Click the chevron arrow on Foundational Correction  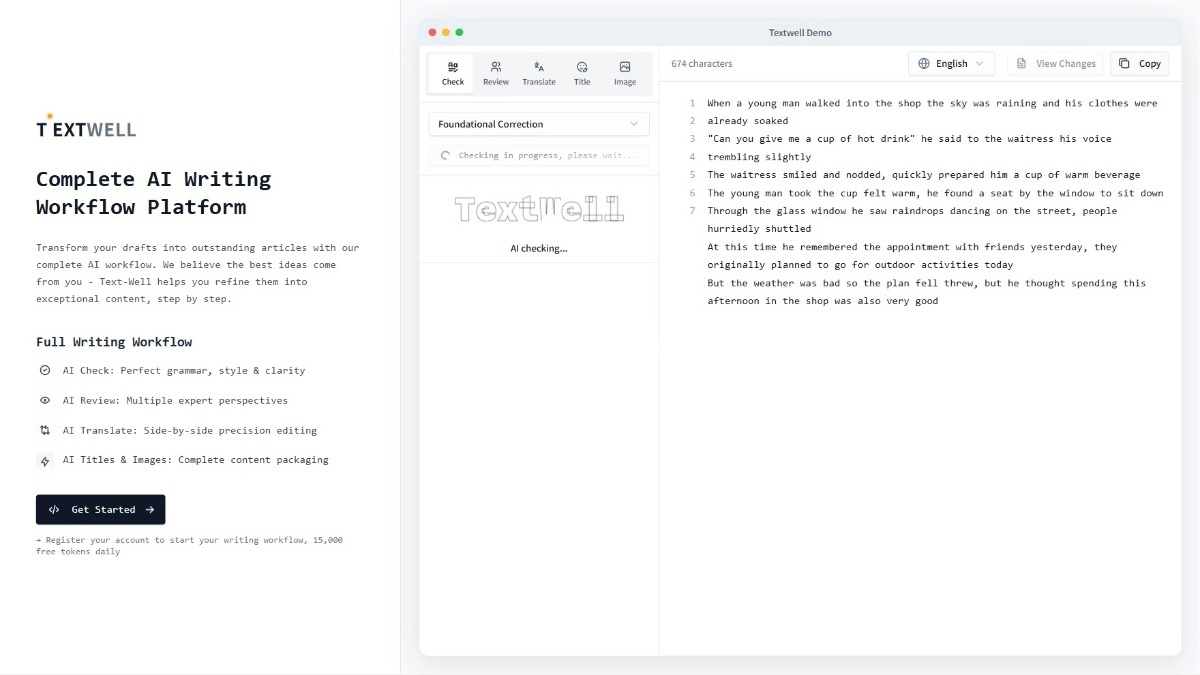[634, 124]
